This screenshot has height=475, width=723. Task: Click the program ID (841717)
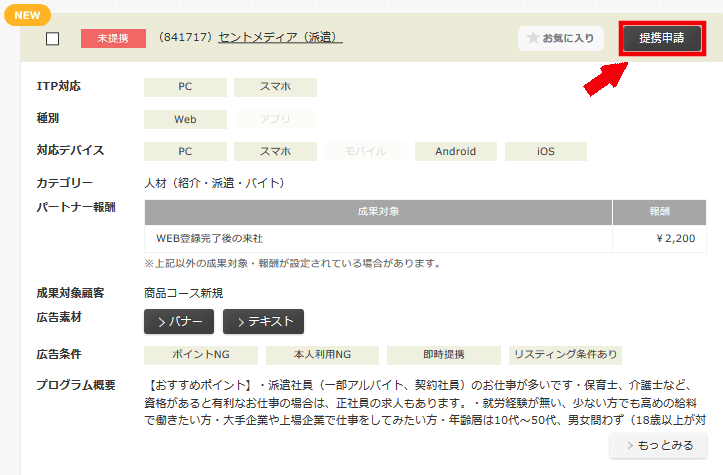tap(184, 37)
